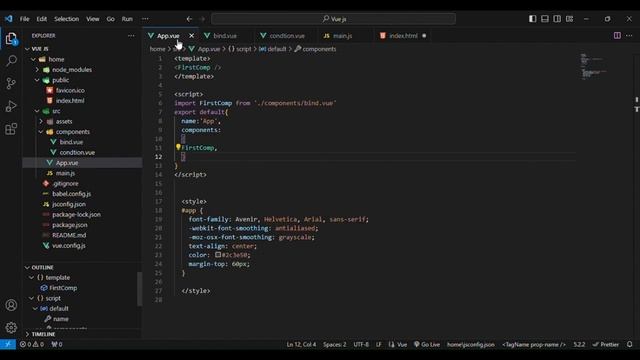
Task: Open index.html in the public folder
Action: 70,100
